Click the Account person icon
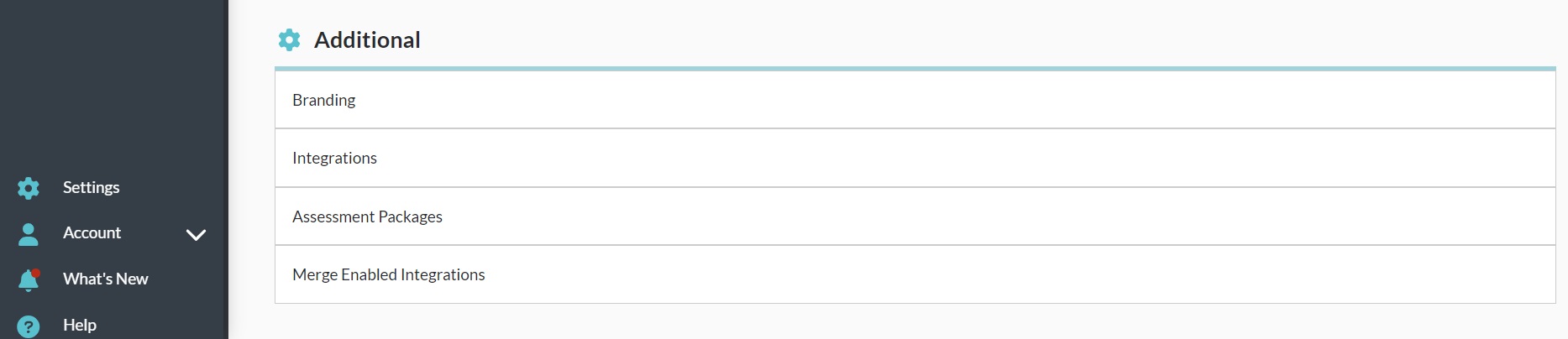Viewport: 1568px width, 339px height. (29, 234)
